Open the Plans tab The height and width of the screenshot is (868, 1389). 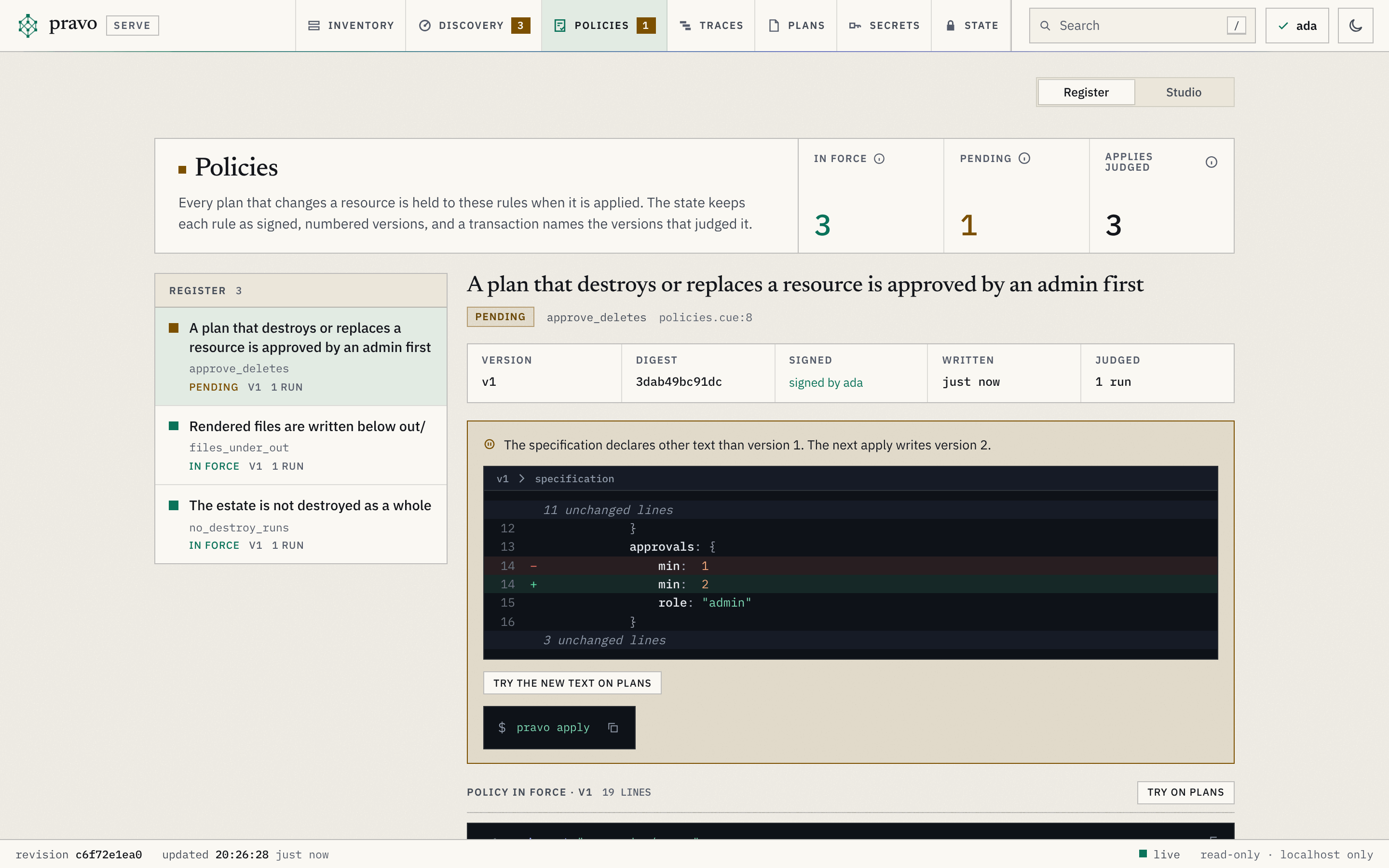[796, 25]
